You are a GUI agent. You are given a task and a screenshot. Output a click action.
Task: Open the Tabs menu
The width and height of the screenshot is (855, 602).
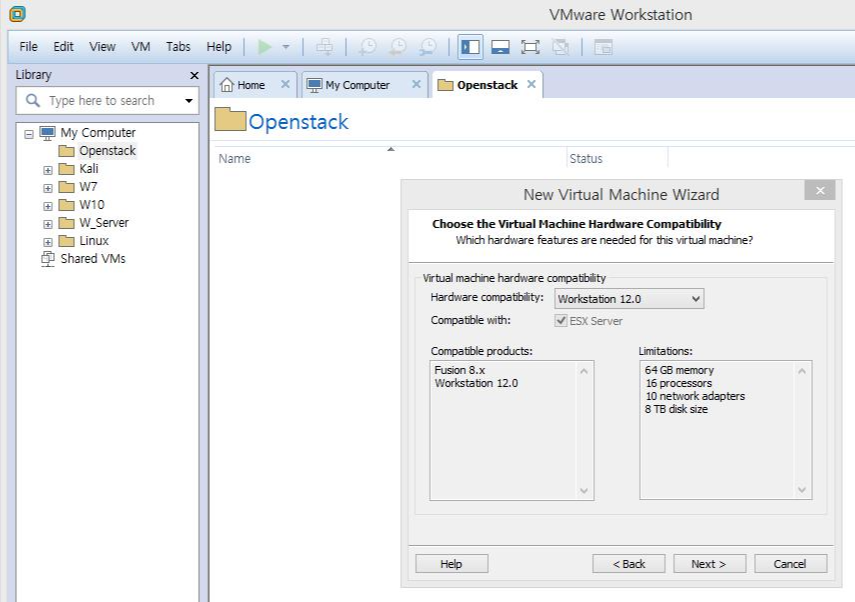tap(178, 47)
